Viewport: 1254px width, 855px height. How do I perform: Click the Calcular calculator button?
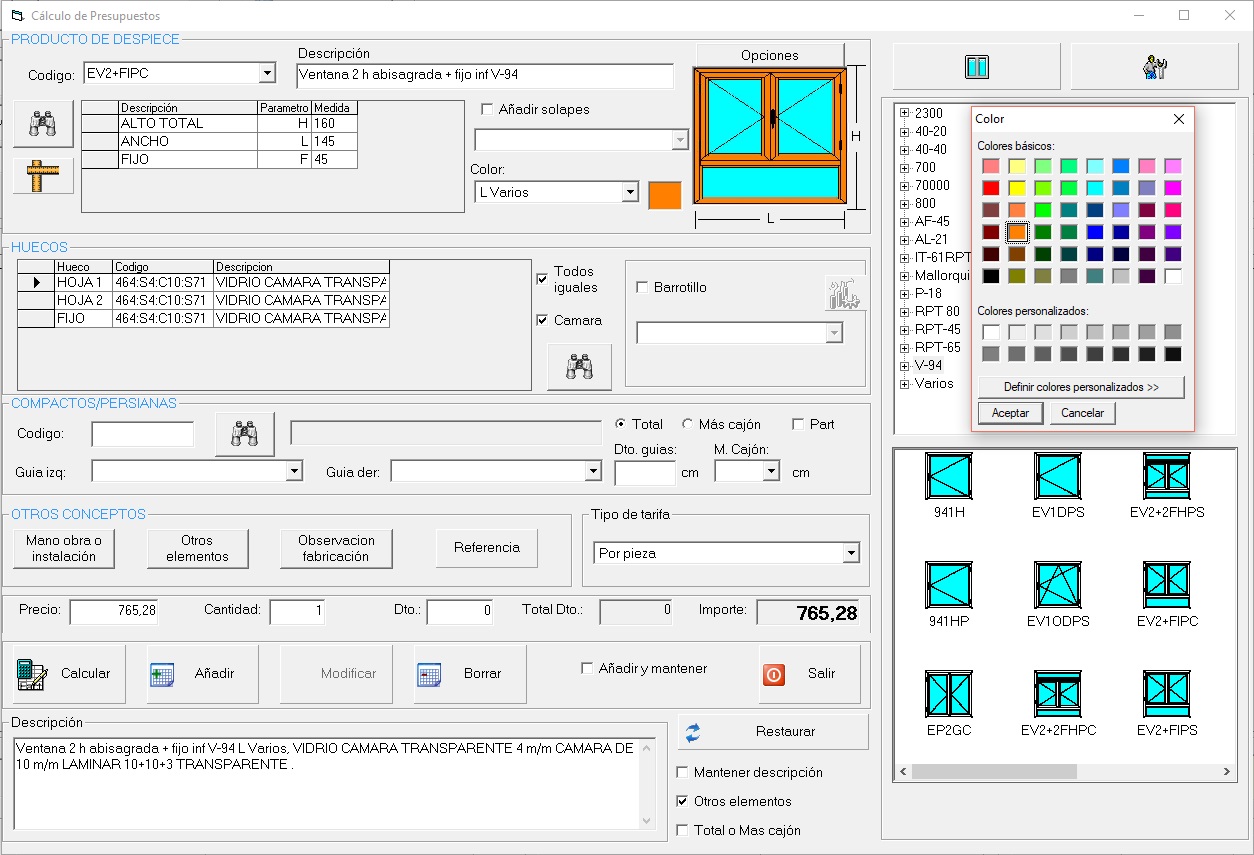[69, 674]
